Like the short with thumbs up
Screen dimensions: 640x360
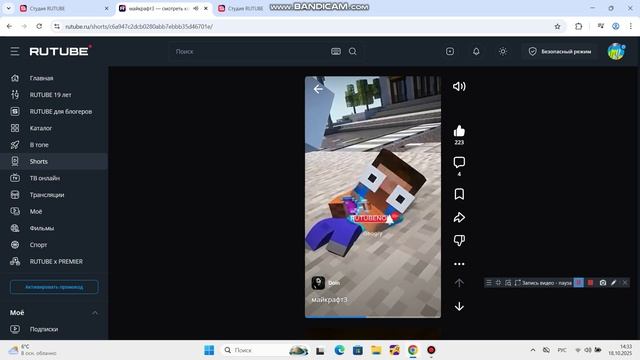(x=459, y=131)
